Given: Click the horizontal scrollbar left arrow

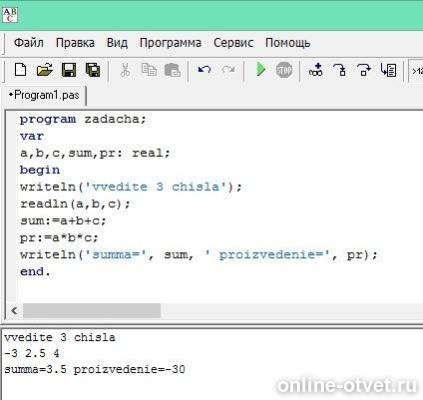Looking at the screenshot, I should coord(14,311).
